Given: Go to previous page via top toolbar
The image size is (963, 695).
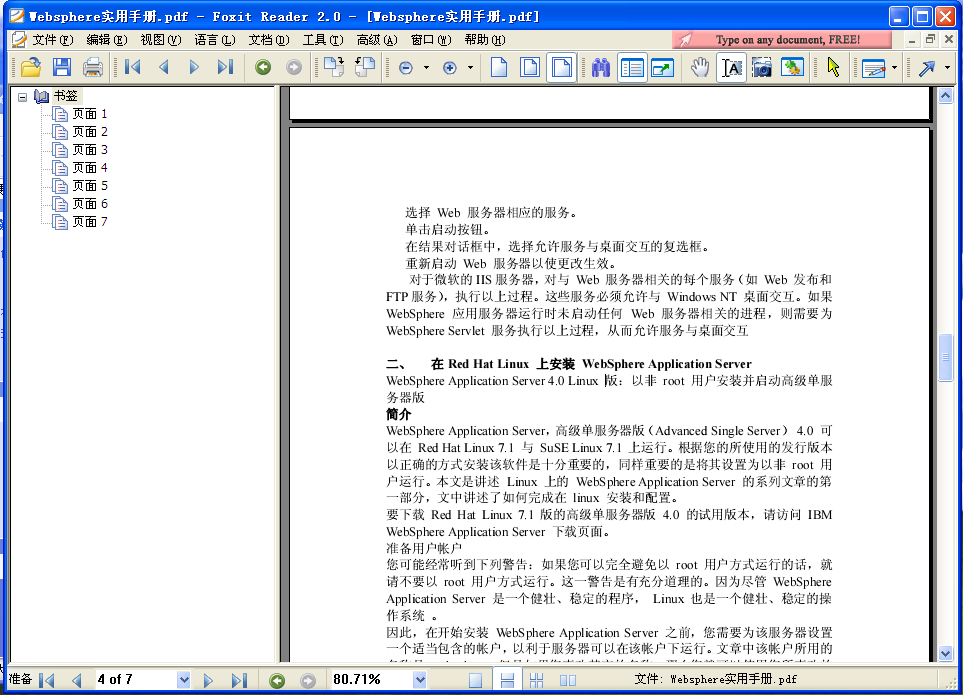Looking at the screenshot, I should (163, 67).
